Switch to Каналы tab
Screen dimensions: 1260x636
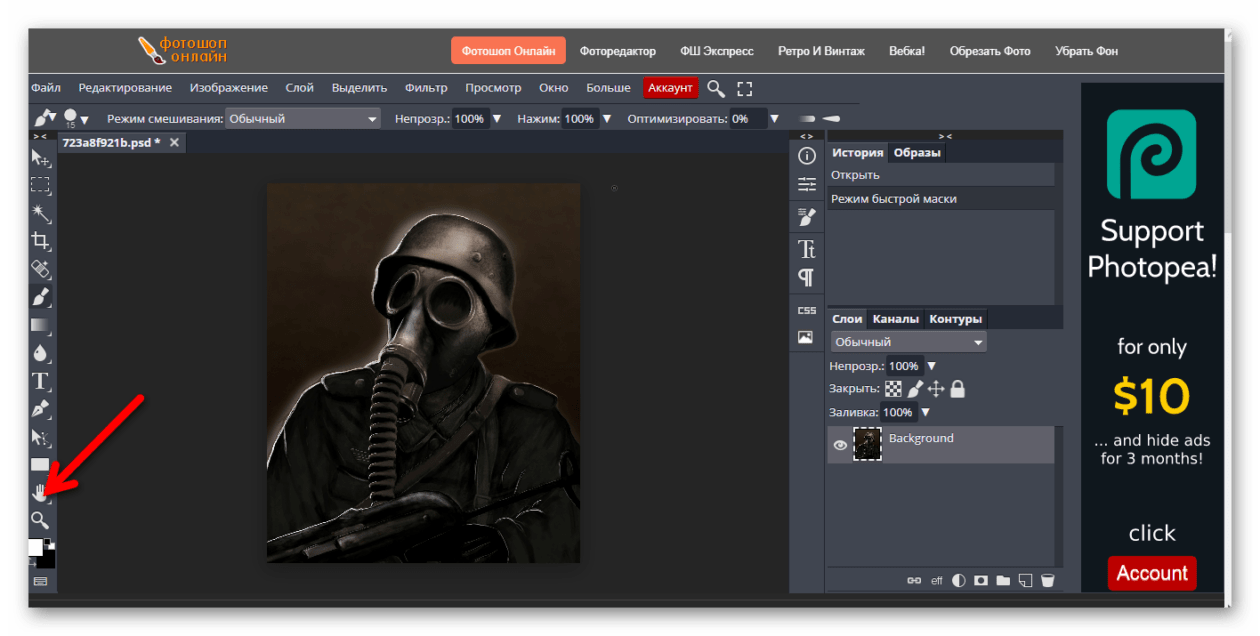(895, 319)
